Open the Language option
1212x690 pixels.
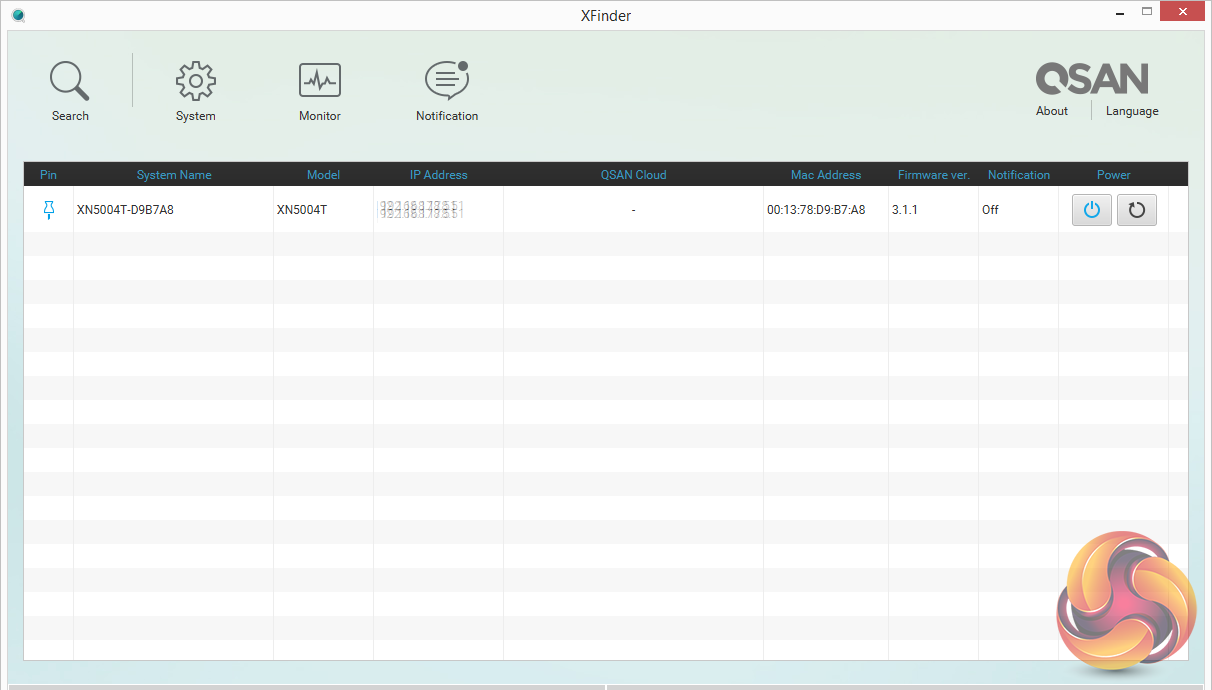coord(1132,111)
